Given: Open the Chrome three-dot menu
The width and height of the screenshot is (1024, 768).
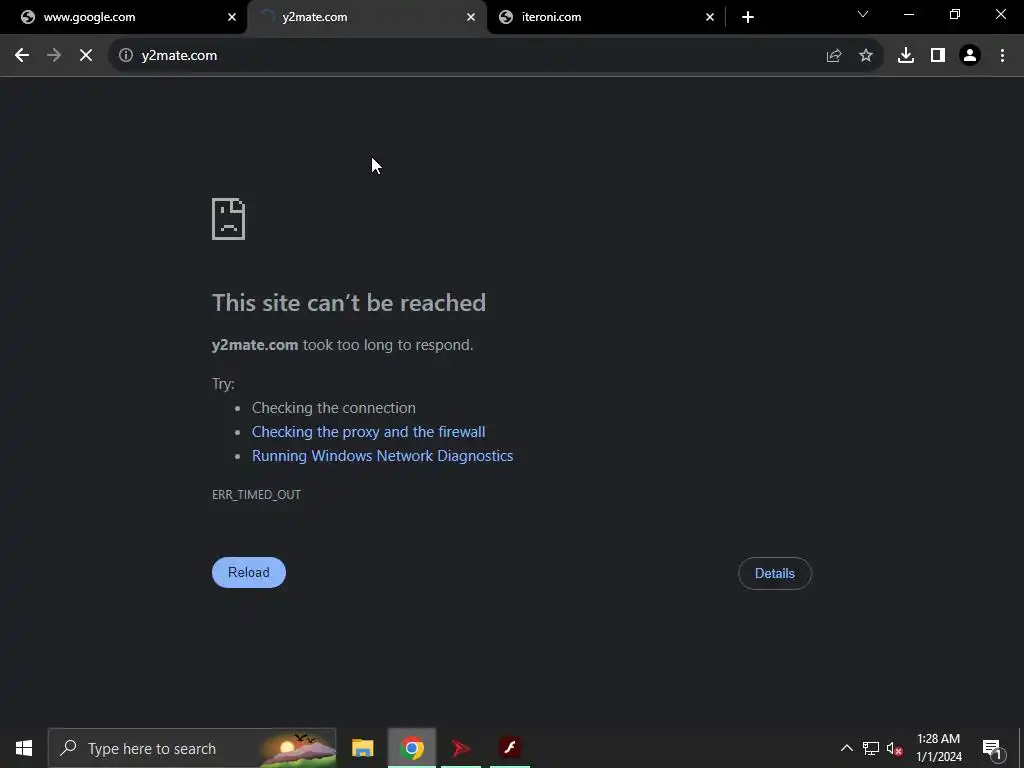Looking at the screenshot, I should pos(1002,56).
